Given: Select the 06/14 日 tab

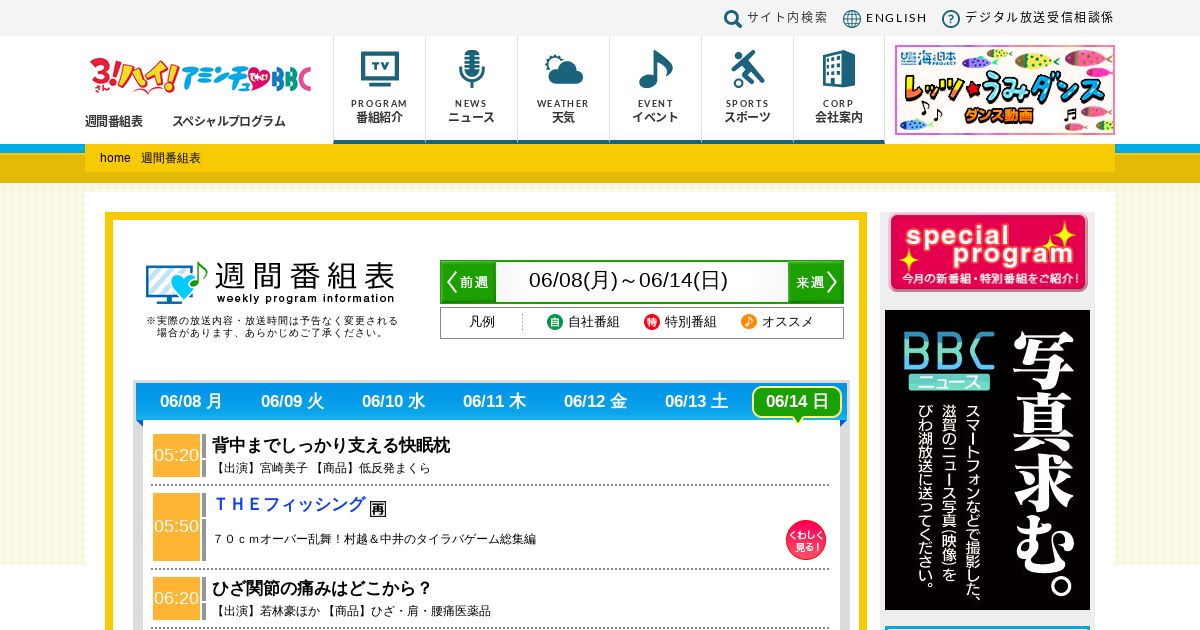Looking at the screenshot, I should (x=797, y=402).
